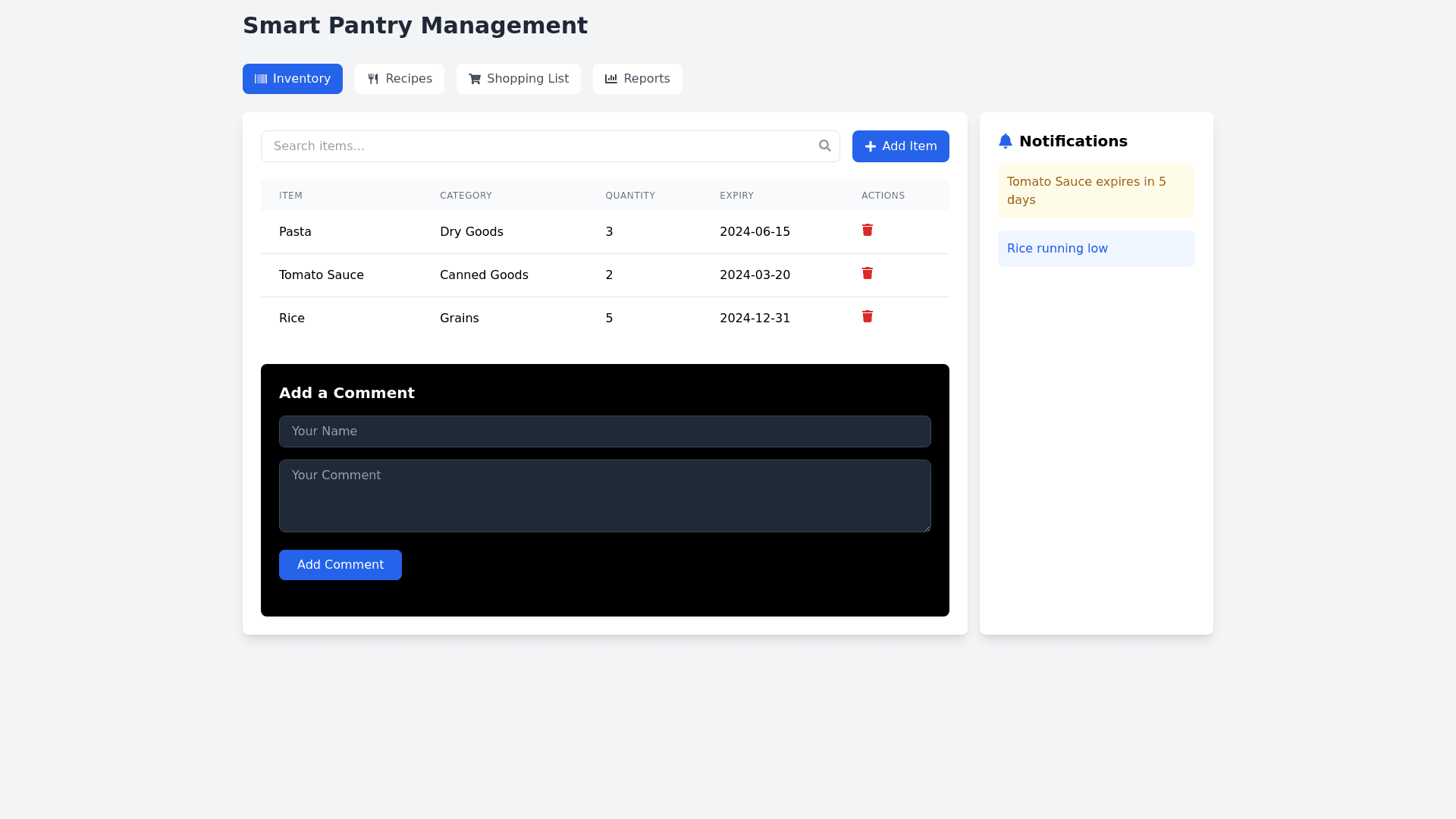
Task: Click trash icon for Tomato Sauce
Action: (x=868, y=273)
